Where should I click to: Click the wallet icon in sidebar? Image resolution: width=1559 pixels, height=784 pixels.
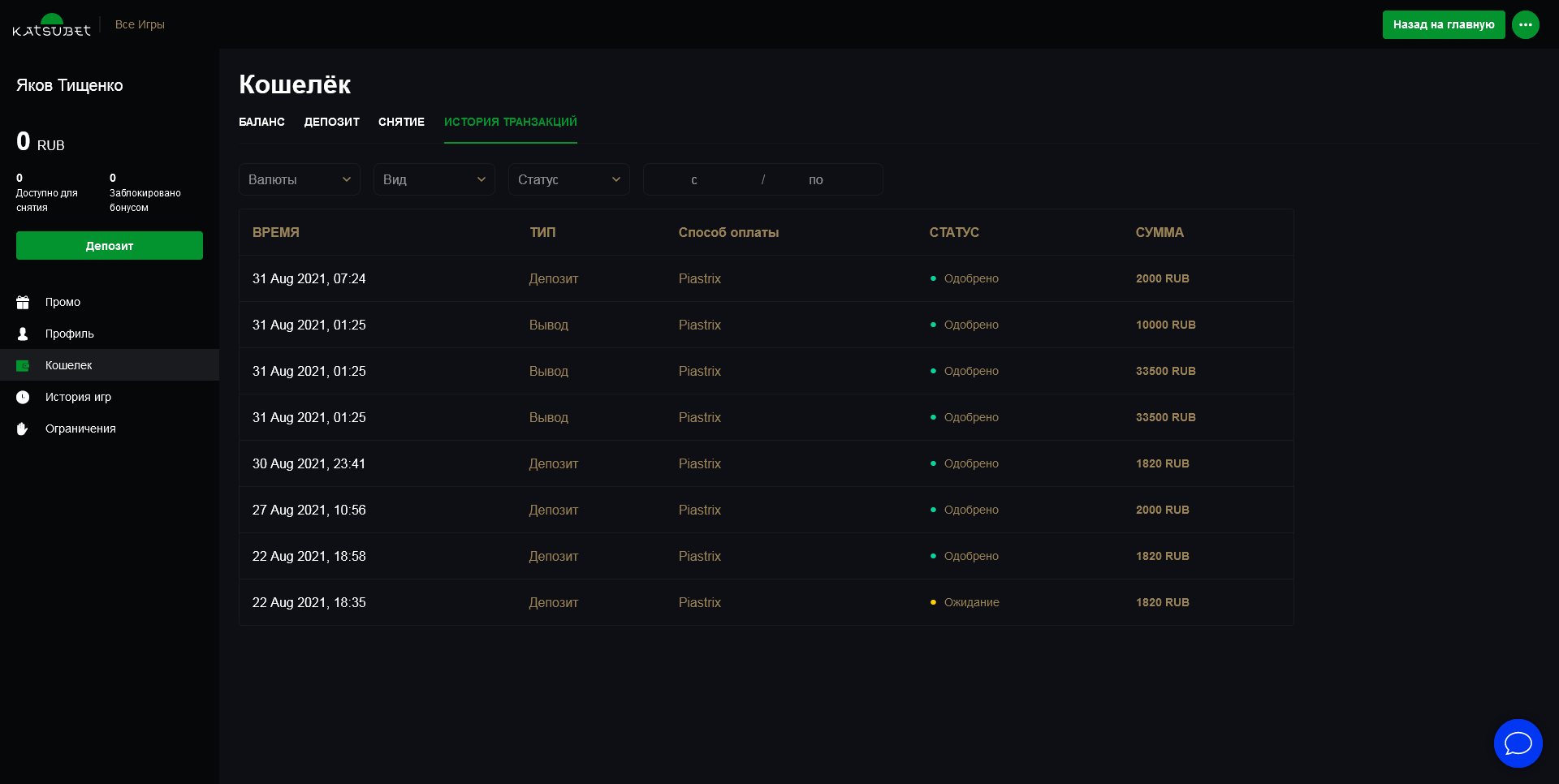coord(23,365)
